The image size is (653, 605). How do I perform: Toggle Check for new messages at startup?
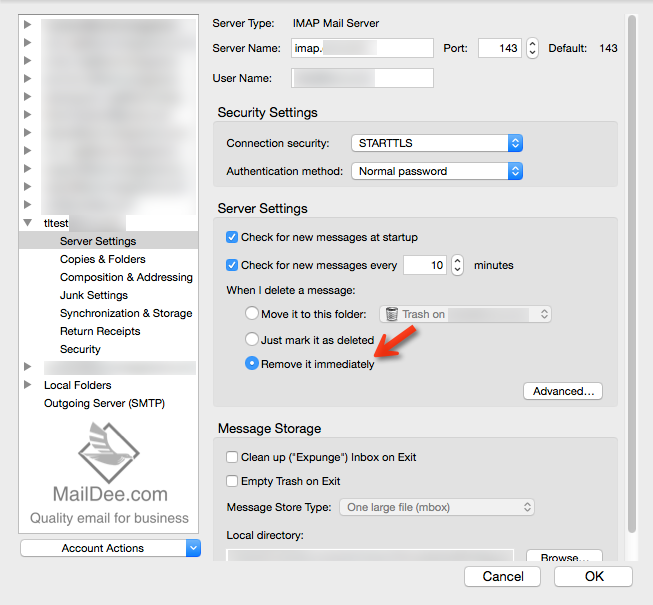232,237
